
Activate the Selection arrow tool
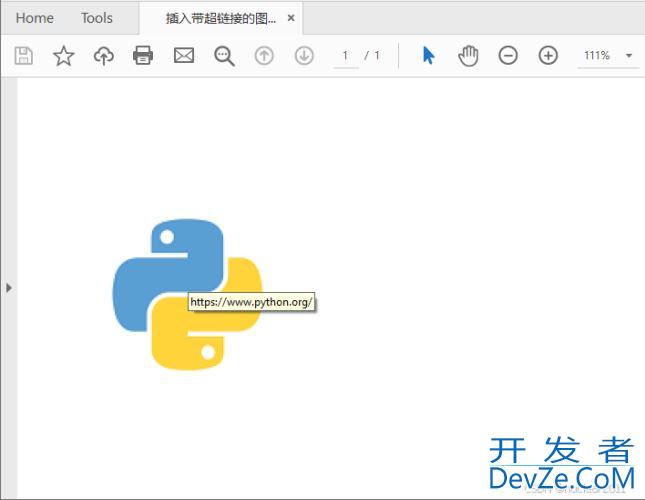point(428,56)
